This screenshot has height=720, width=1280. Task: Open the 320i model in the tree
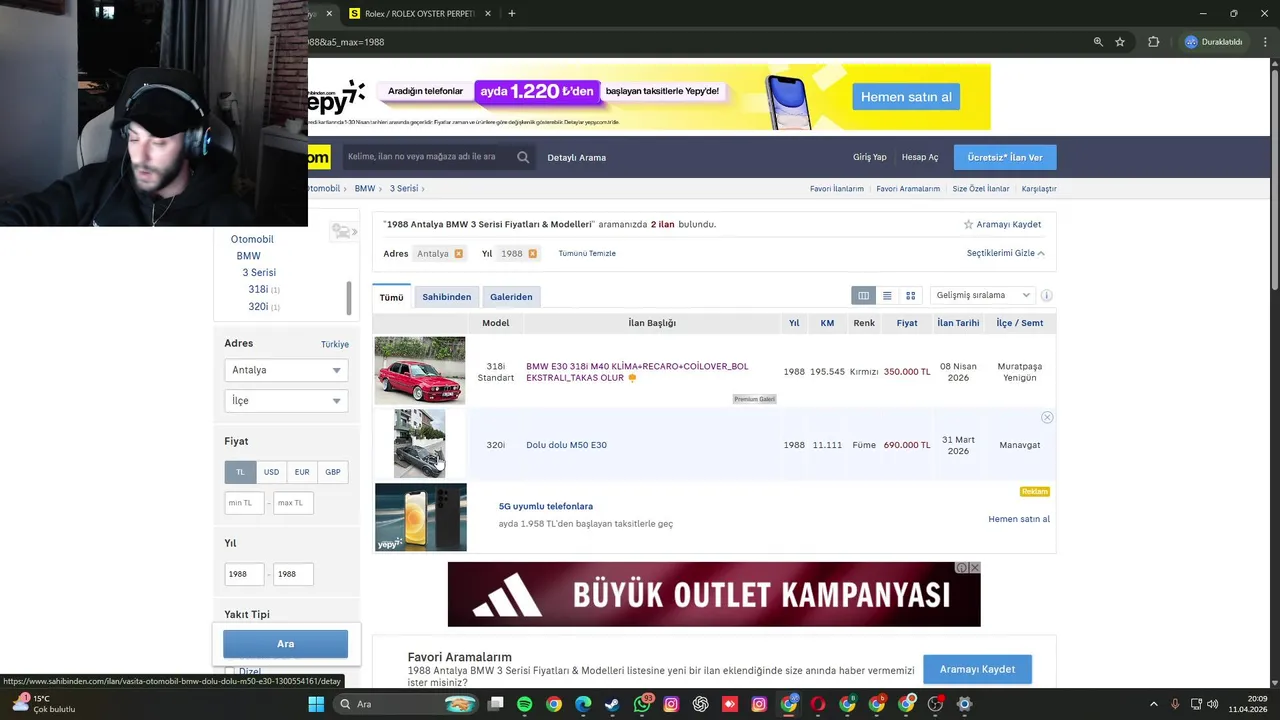tap(258, 306)
